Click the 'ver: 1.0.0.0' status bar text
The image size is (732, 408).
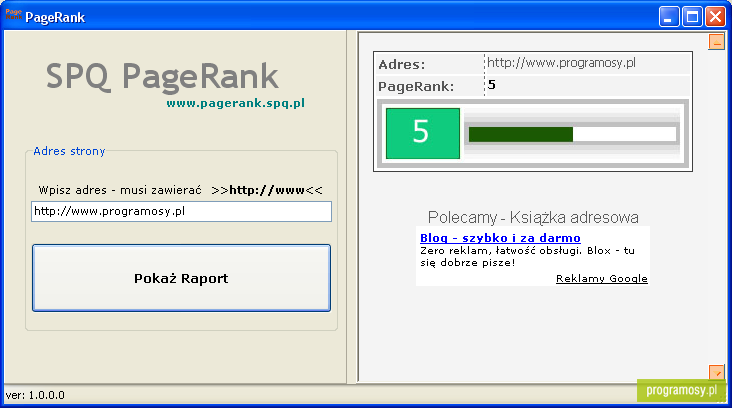tap(35, 395)
